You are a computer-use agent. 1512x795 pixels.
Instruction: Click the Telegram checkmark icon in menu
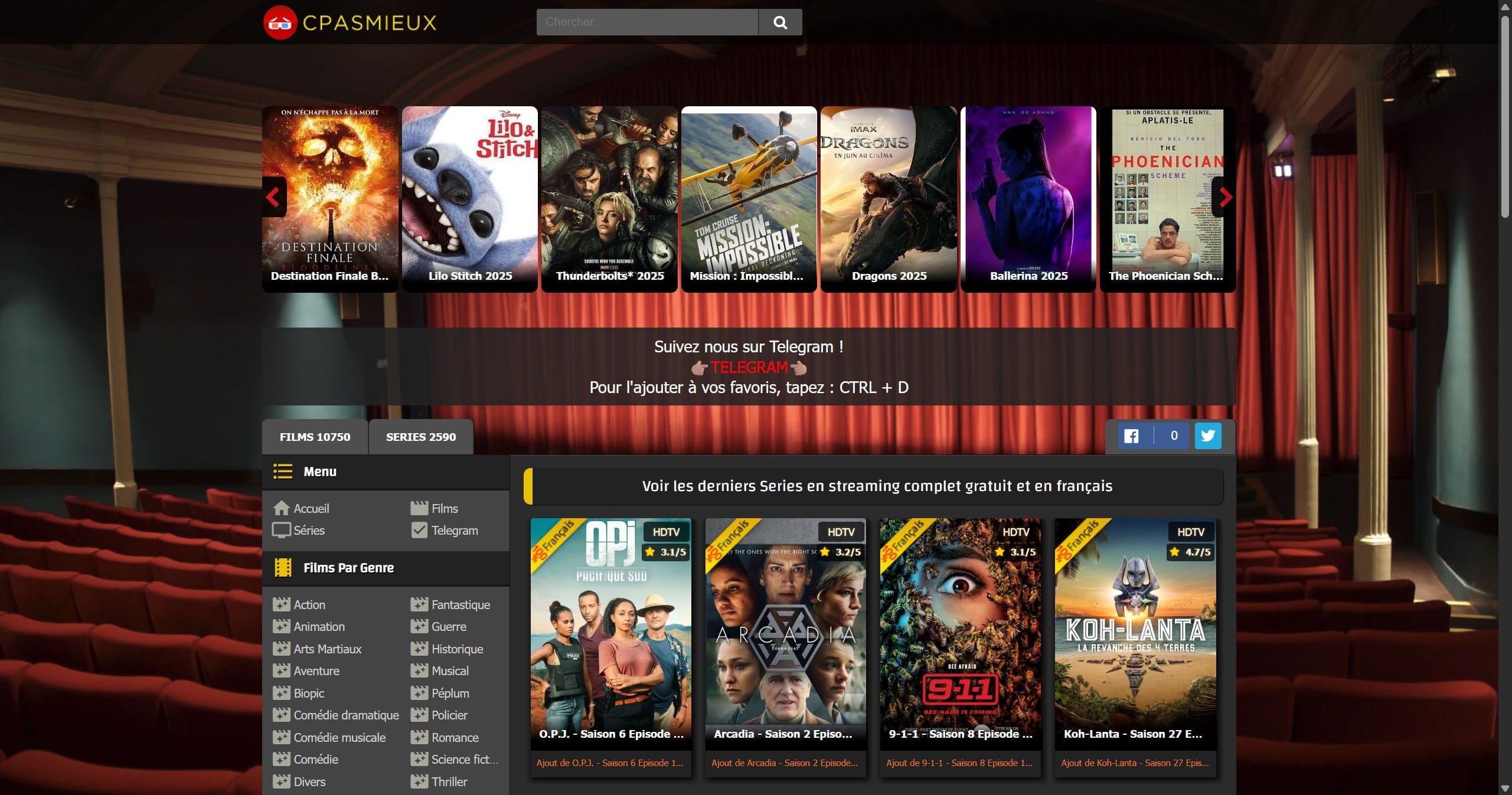[419, 530]
